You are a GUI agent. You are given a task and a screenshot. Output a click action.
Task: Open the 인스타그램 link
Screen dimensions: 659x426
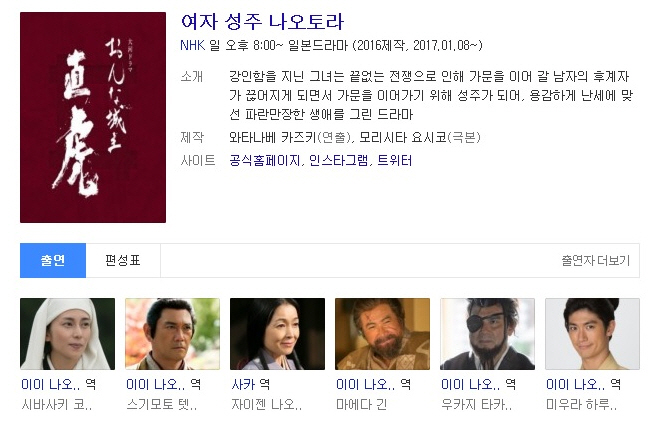coord(339,160)
